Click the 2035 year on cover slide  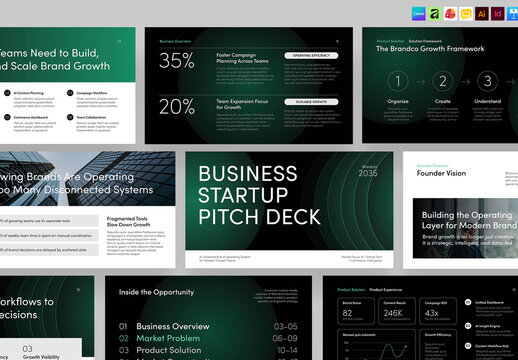(x=368, y=173)
